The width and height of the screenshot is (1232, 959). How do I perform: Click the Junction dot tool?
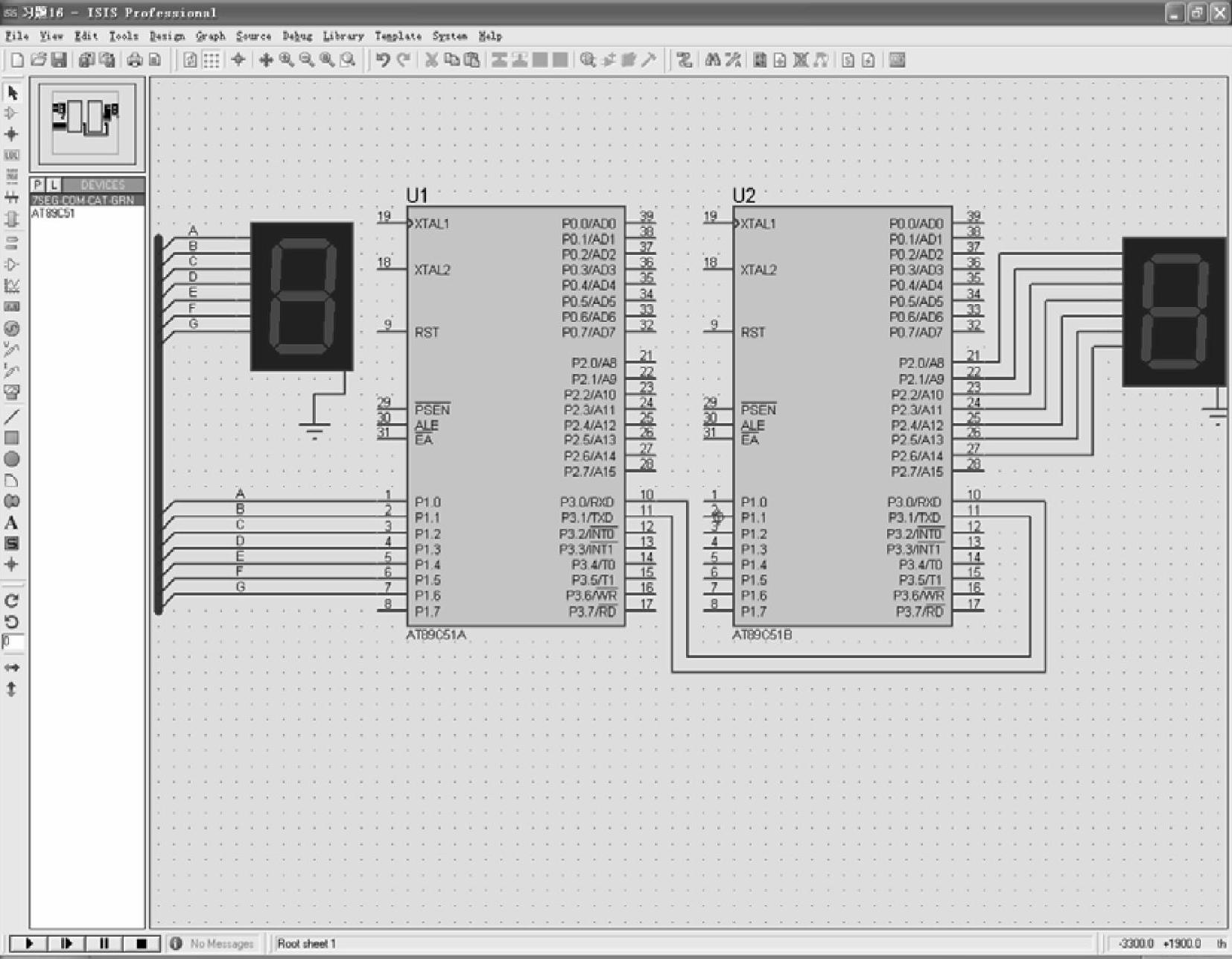pos(11,134)
